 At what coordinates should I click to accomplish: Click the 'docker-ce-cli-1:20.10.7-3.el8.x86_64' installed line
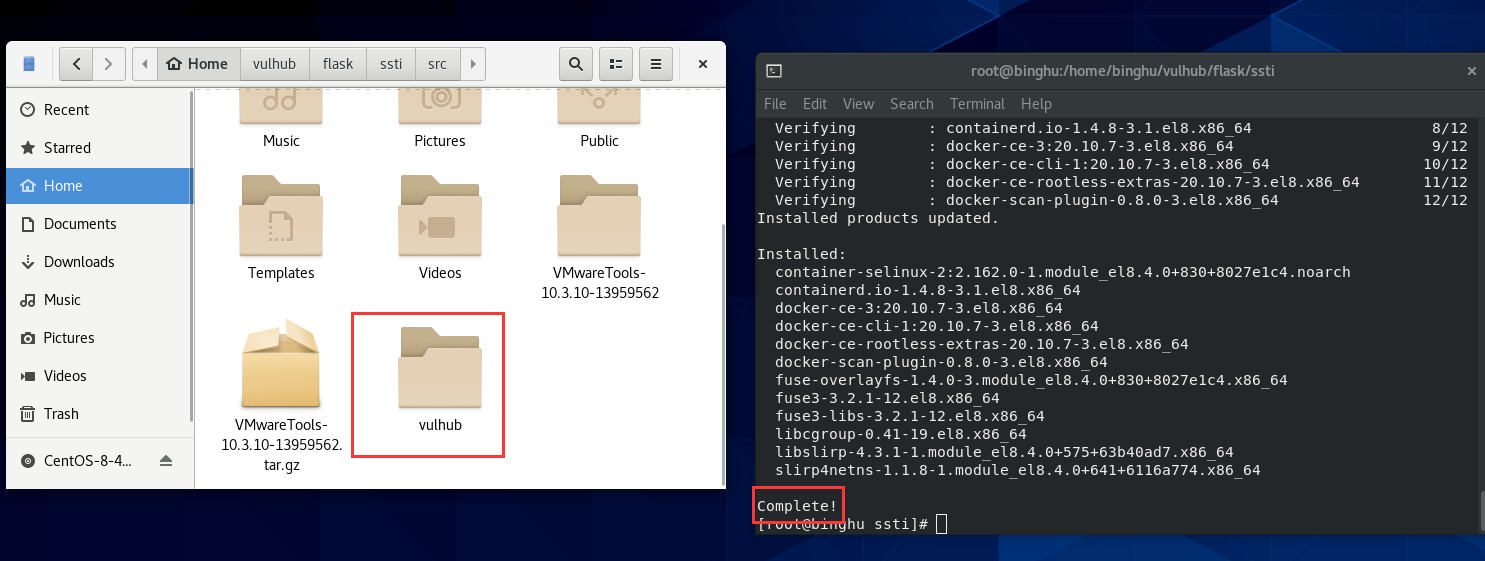[937, 326]
